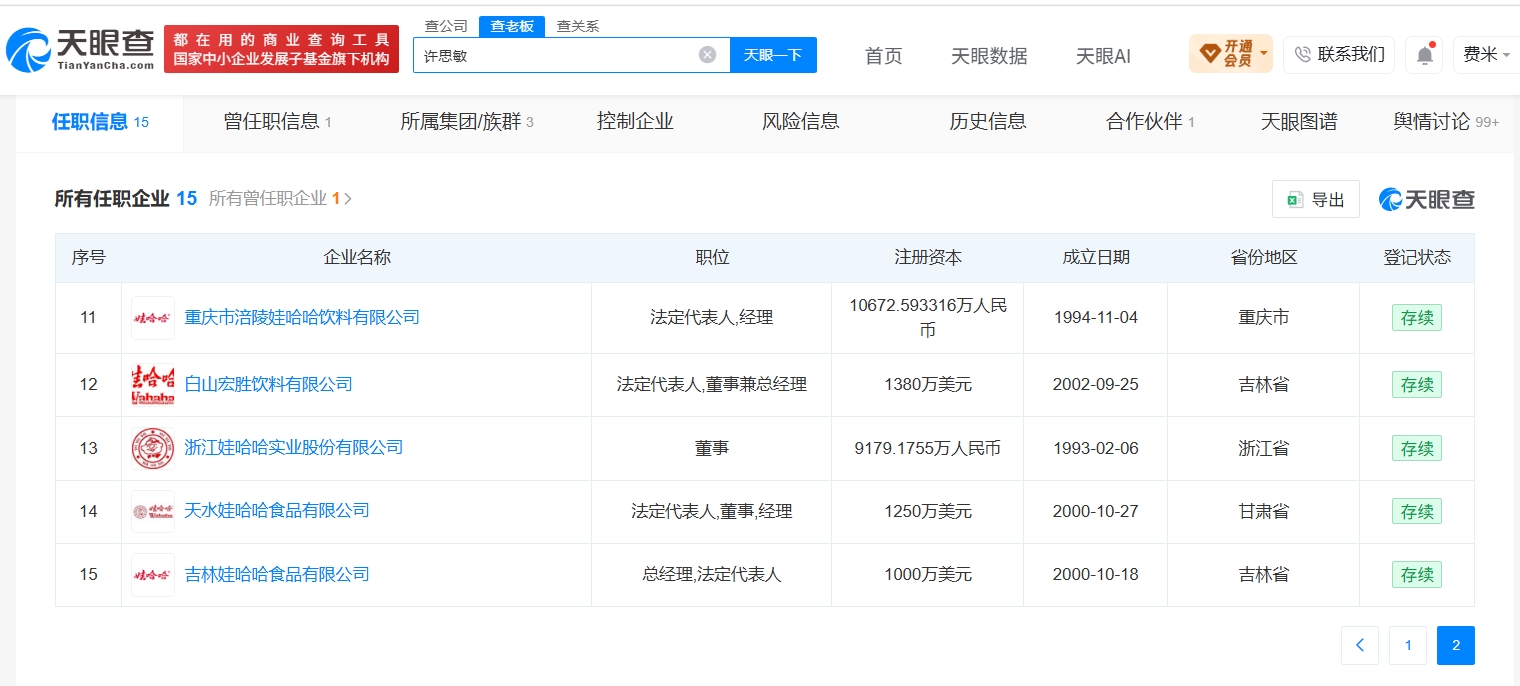Open the 重庆市涪陵娃哈哈饮料 company logo thumbnail

pos(153,318)
